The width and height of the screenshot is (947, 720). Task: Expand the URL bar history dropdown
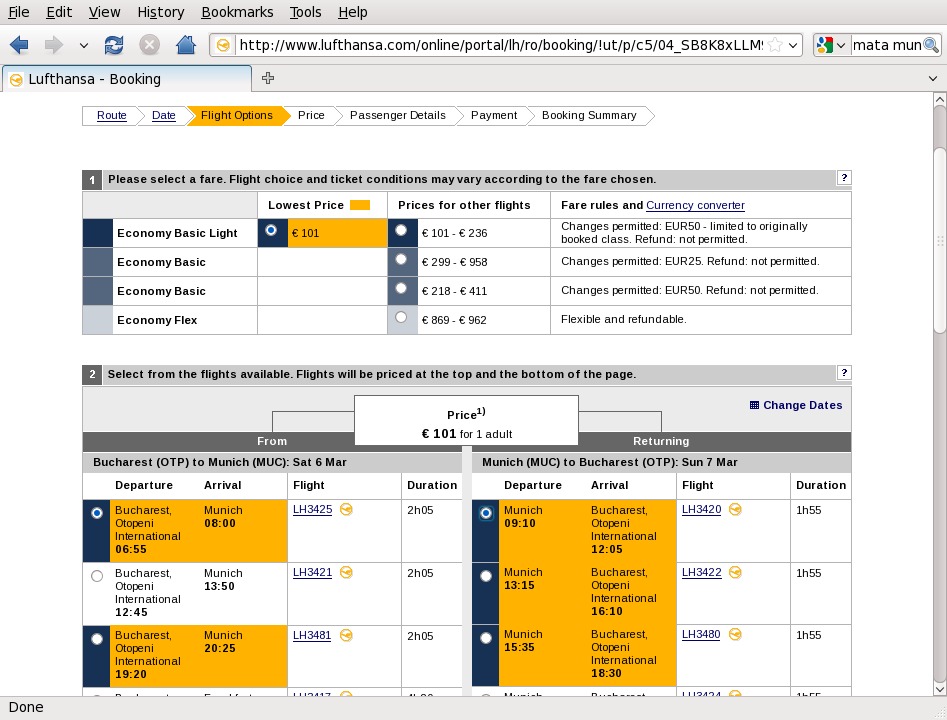(x=793, y=45)
